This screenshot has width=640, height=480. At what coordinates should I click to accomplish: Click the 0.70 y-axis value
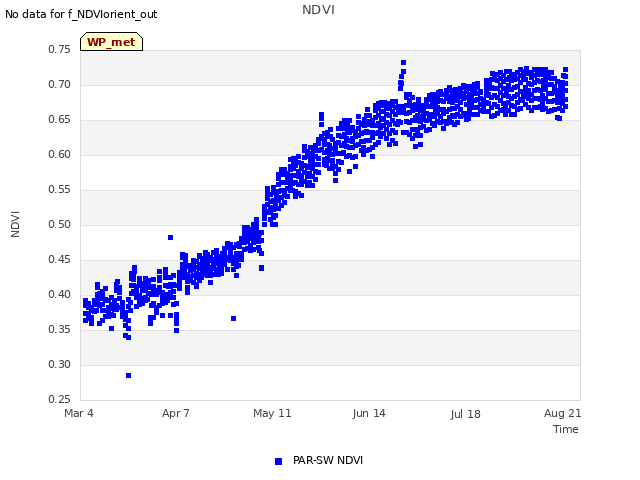[59, 84]
